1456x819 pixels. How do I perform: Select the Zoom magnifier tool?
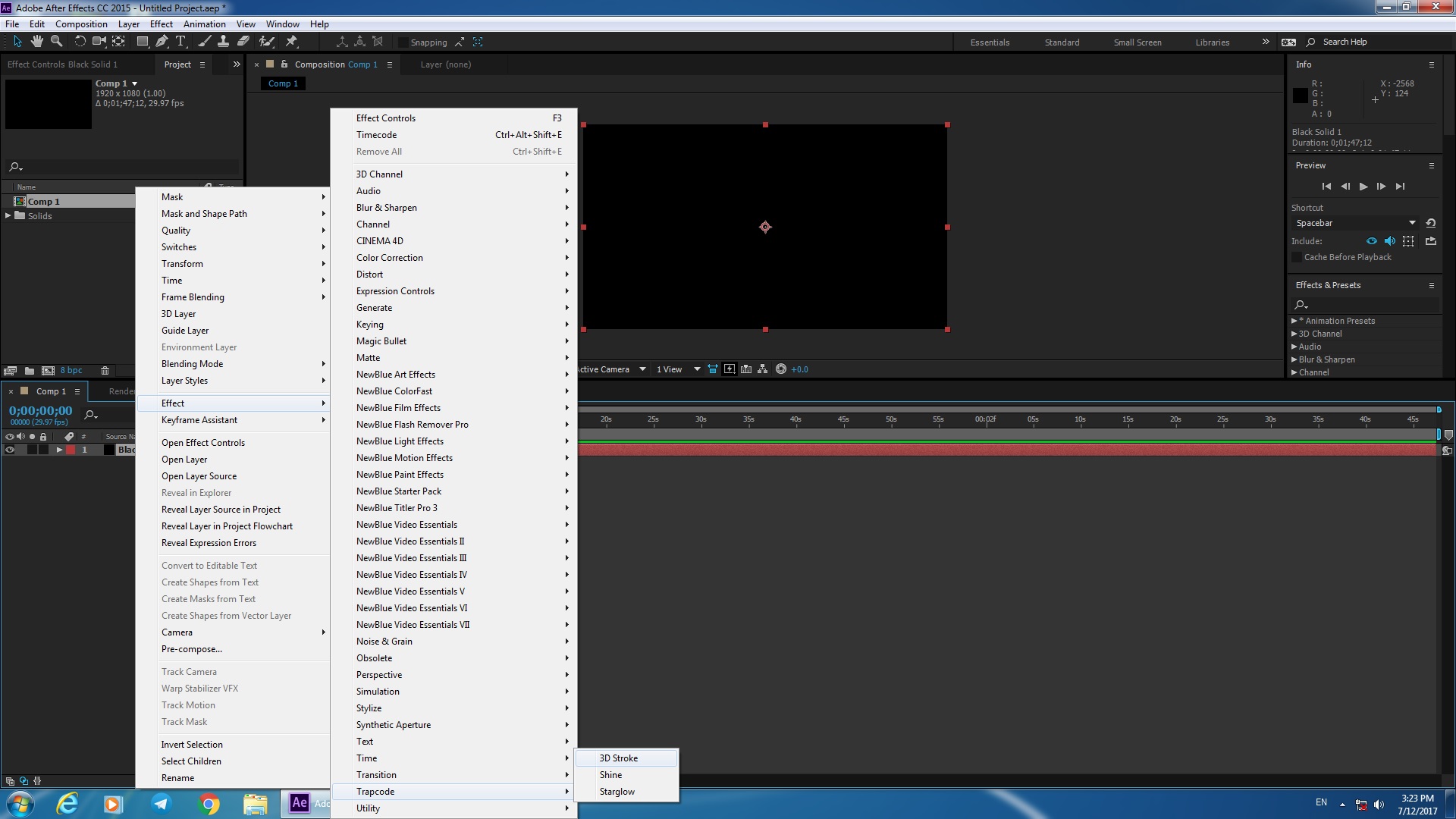tap(56, 42)
